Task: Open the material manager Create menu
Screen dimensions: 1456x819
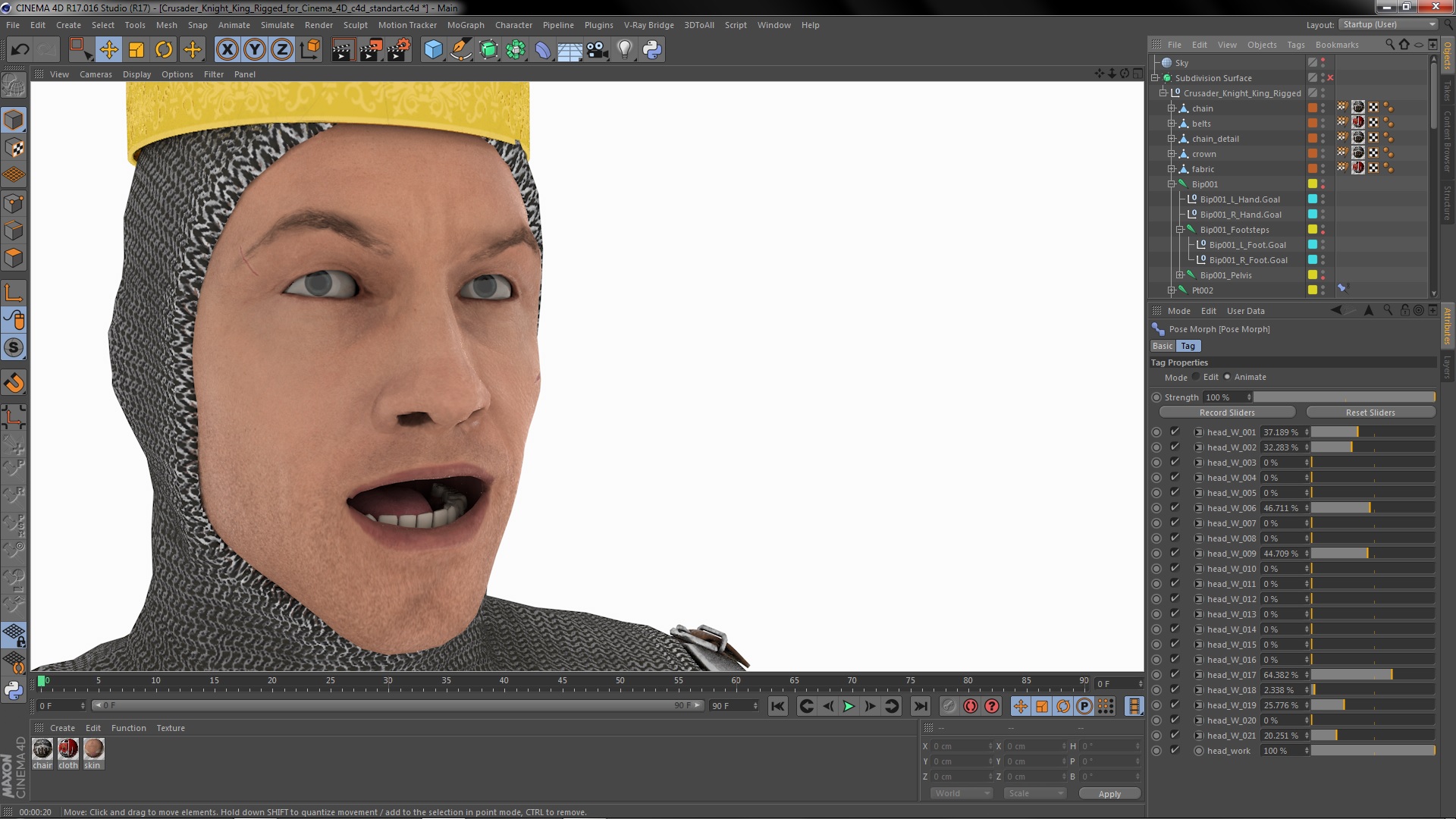Action: click(62, 728)
